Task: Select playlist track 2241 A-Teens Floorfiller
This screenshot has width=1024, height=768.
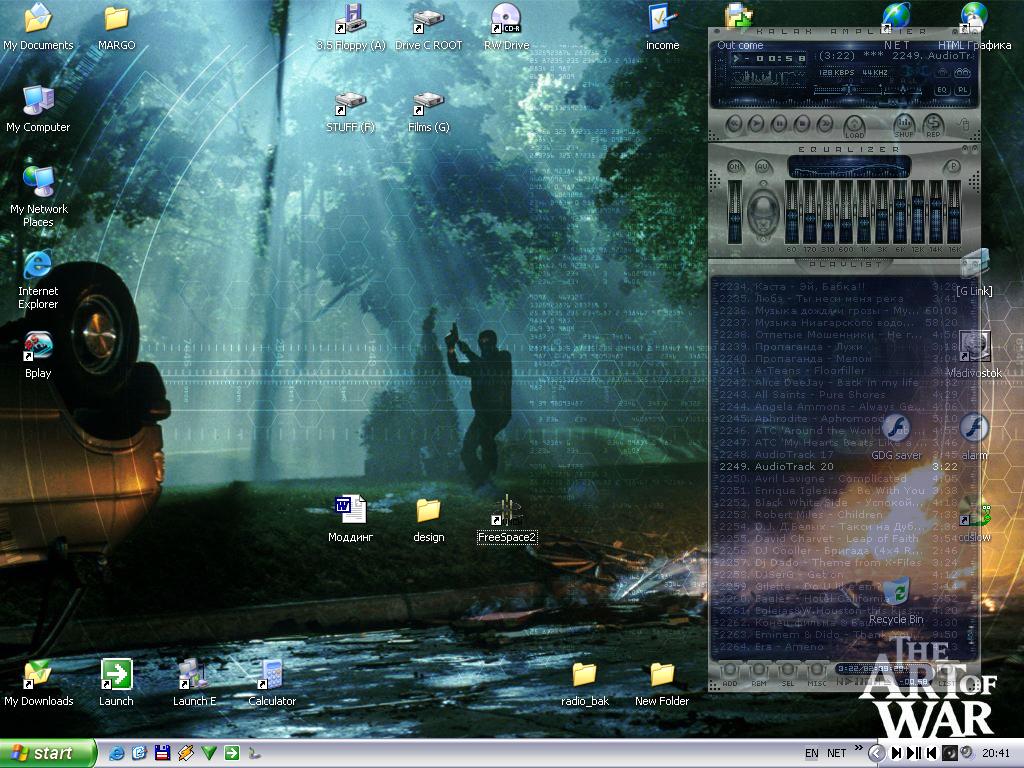Action: (839, 370)
